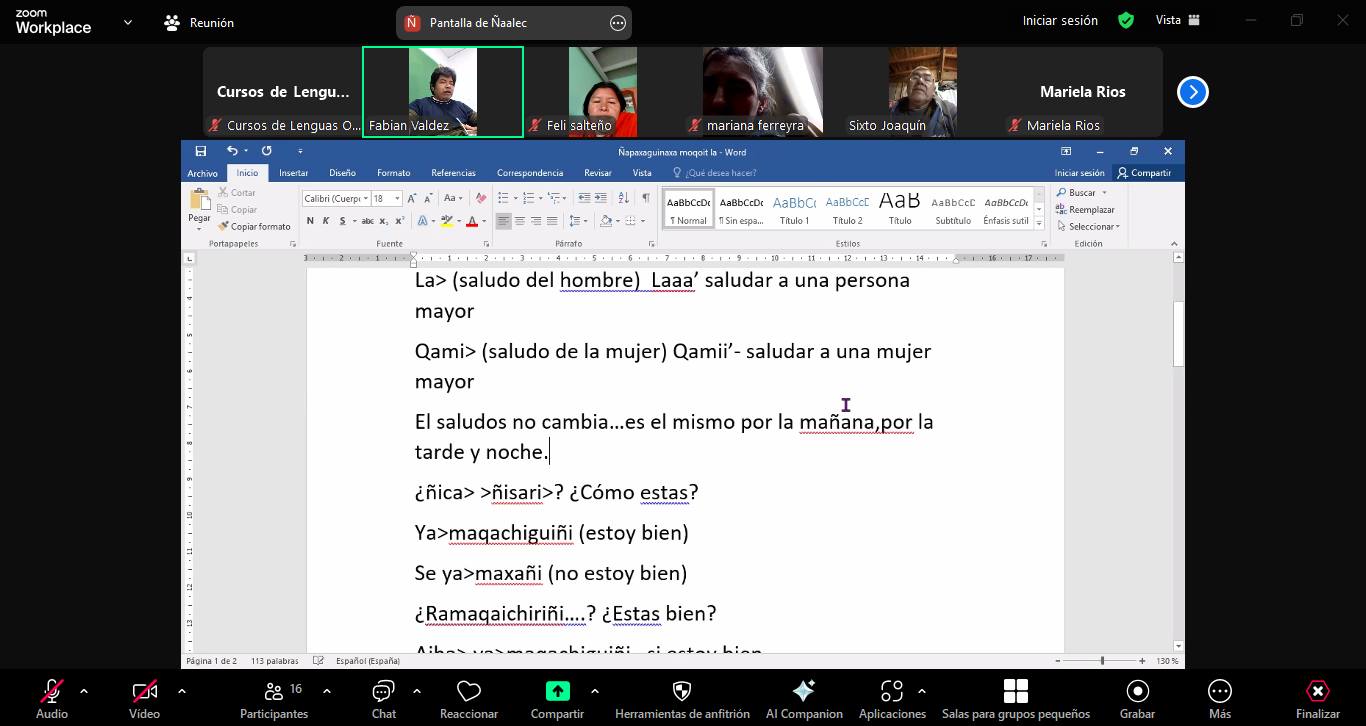This screenshot has width=1366, height=726.
Task: Select Fabian Valdez video thumbnail
Action: (x=442, y=91)
